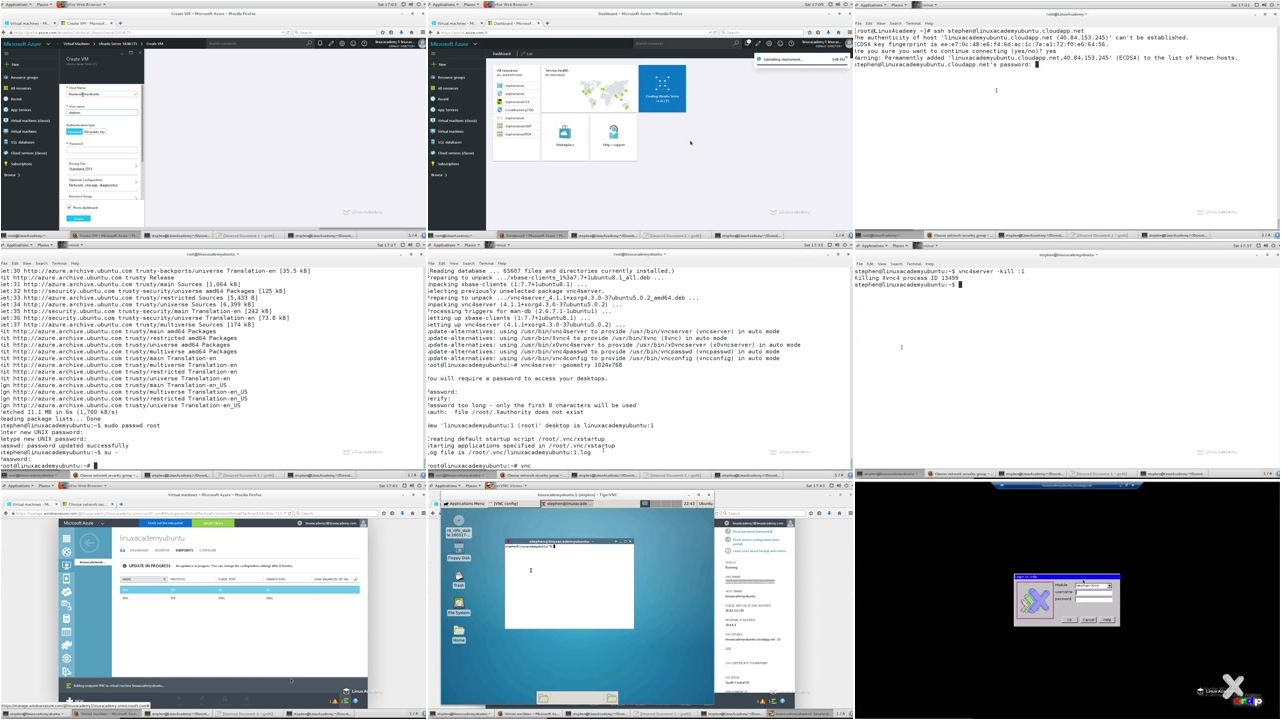The image size is (1281, 720).
Task: Click Create VM blade vertical scrollbar
Action: tap(142, 123)
